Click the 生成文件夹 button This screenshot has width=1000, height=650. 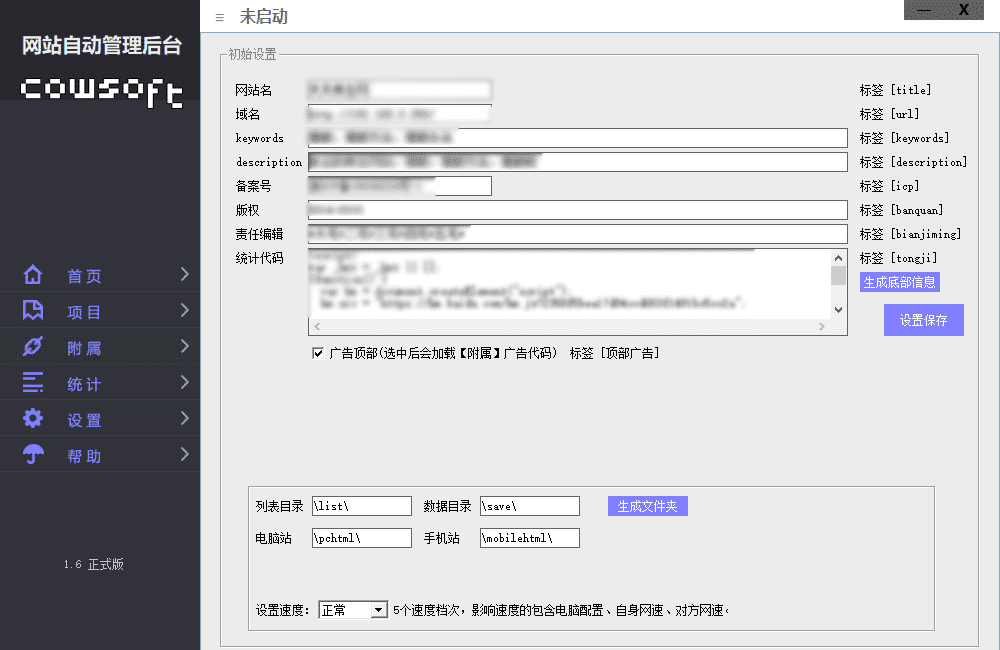(647, 506)
